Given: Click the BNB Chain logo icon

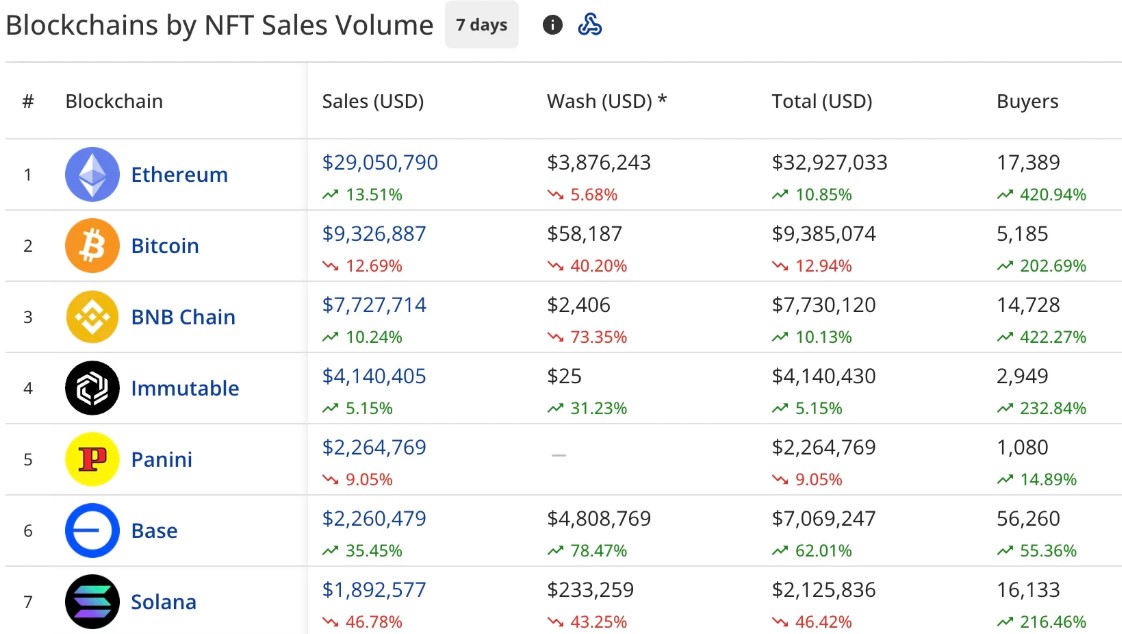Looking at the screenshot, I should [92, 317].
